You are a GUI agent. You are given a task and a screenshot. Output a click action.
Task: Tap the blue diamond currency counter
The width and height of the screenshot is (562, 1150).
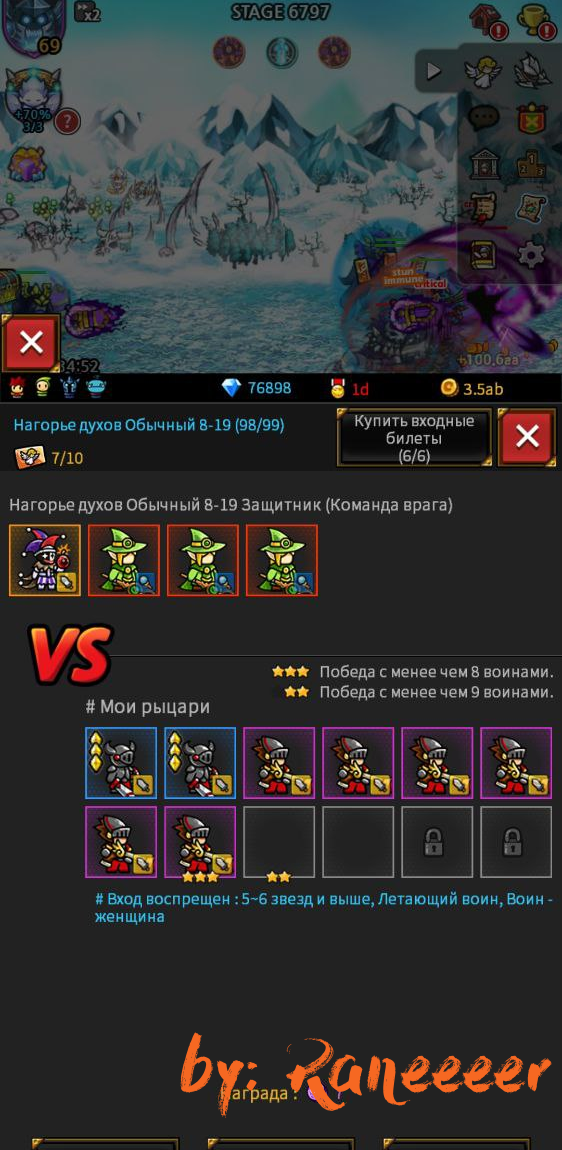pos(257,388)
